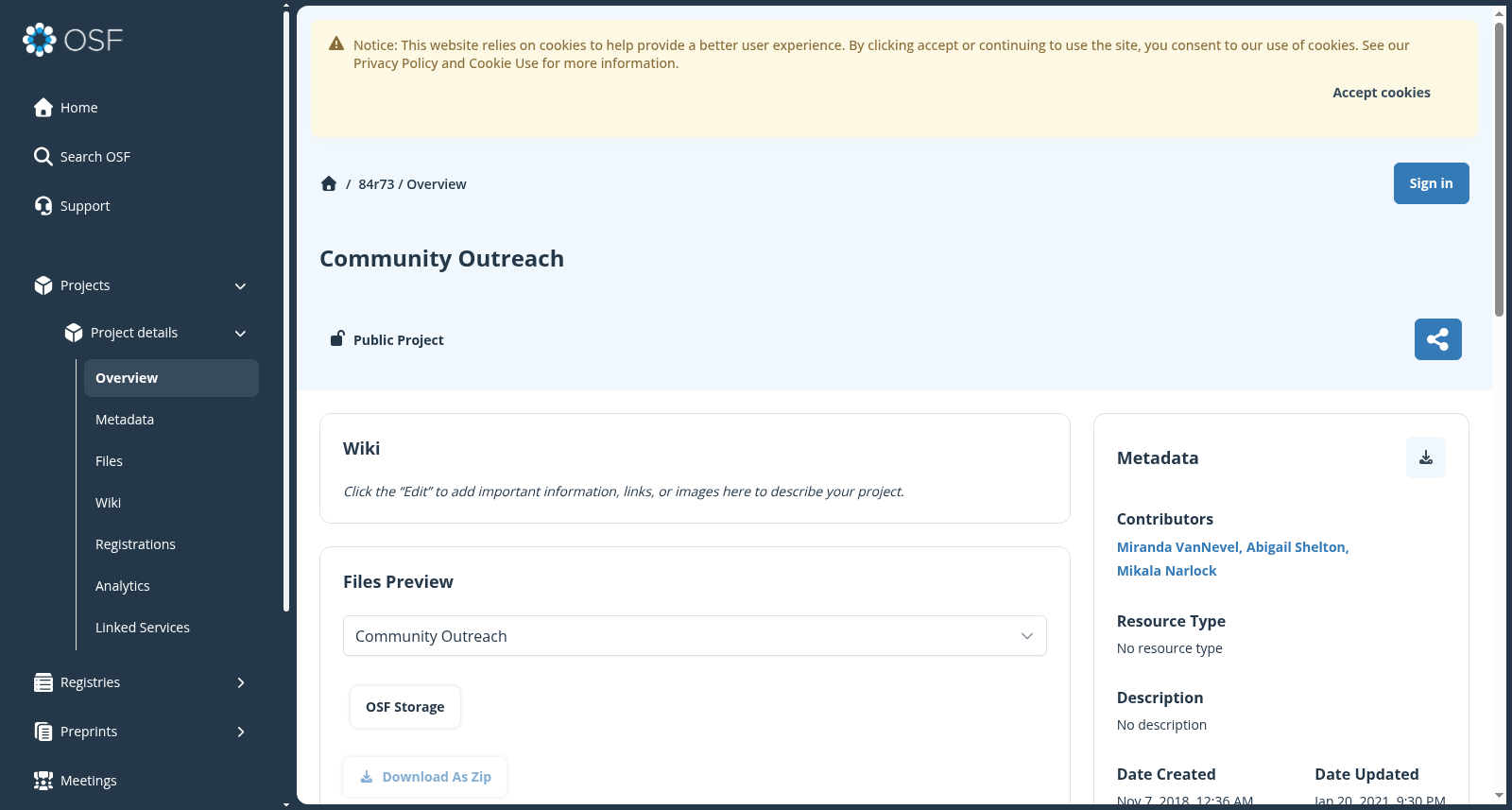The image size is (1512, 810).
Task: Click the OSF logo
Action: pyautogui.click(x=73, y=40)
